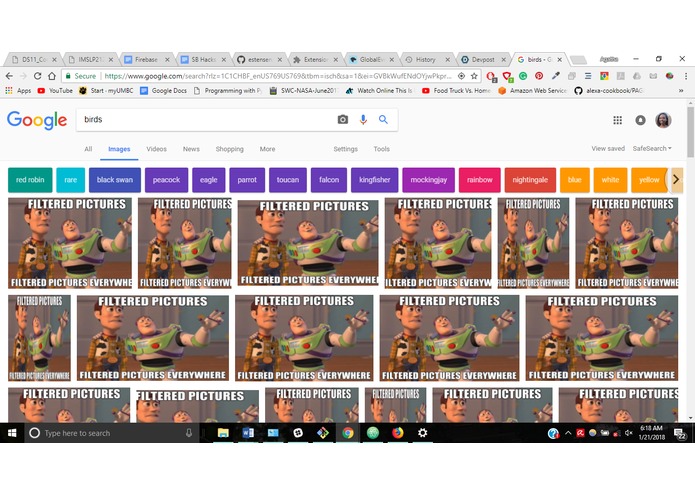The width and height of the screenshot is (695, 494).
Task: Select the All search category
Action: pos(88,149)
